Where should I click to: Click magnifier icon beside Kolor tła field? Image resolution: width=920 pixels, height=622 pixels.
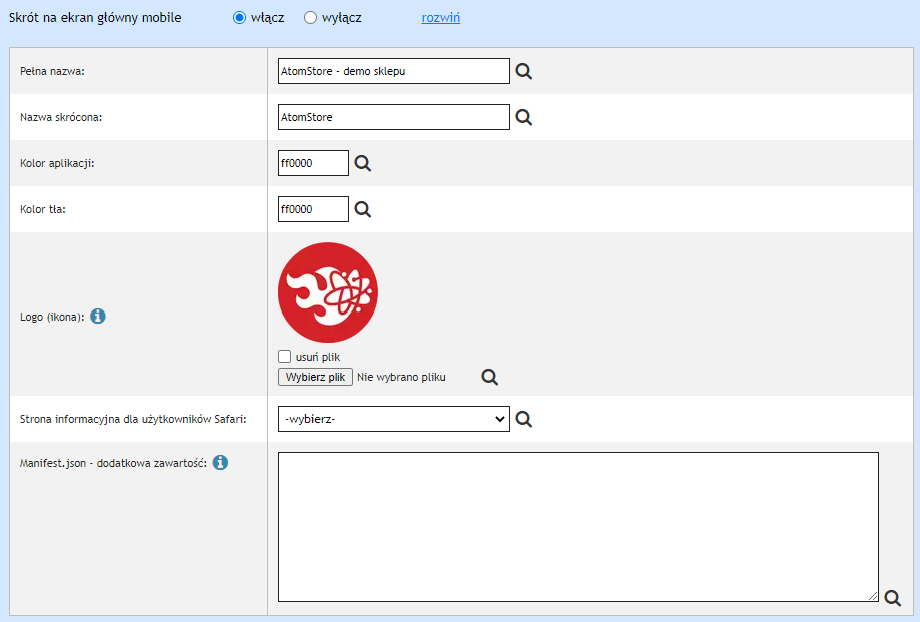[362, 209]
